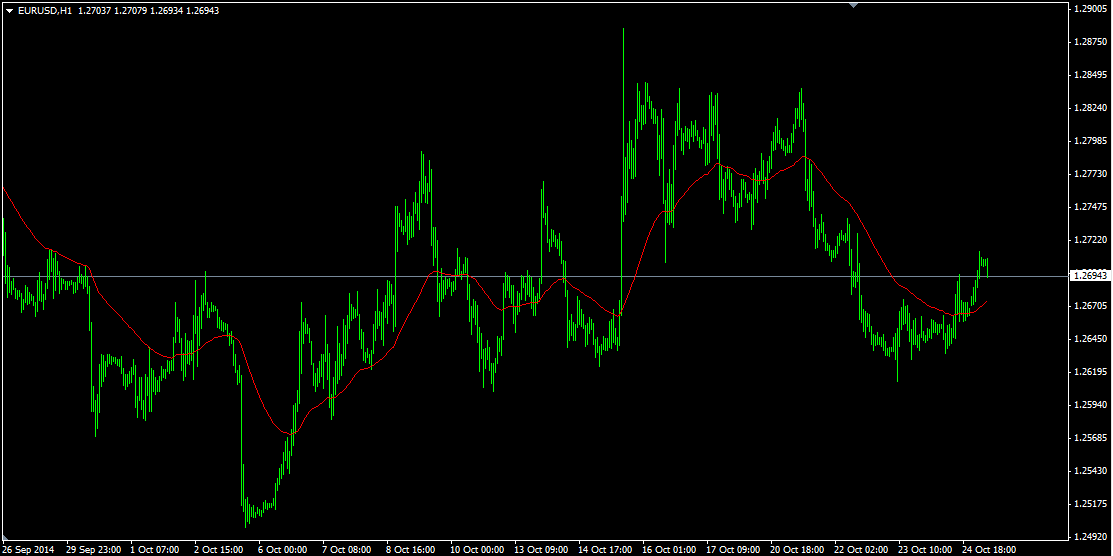Click the 14 Oct 17:00 time label

point(605,550)
